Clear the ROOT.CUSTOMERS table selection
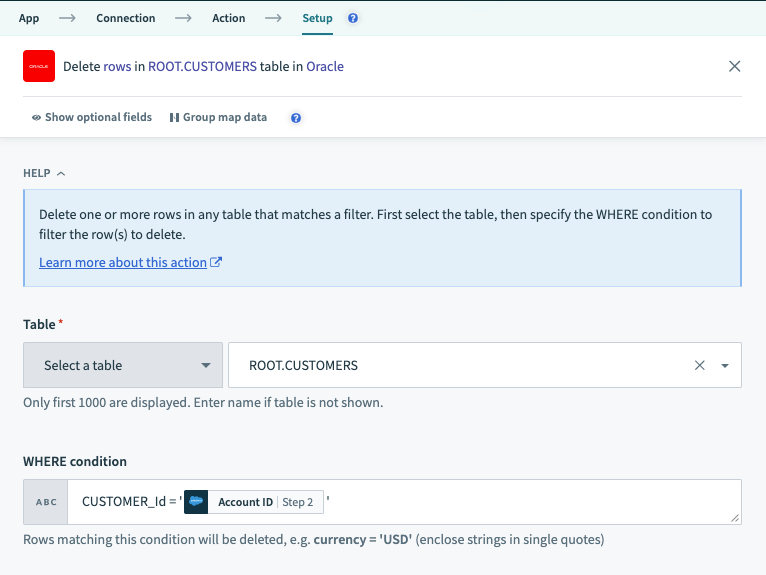 (700, 366)
